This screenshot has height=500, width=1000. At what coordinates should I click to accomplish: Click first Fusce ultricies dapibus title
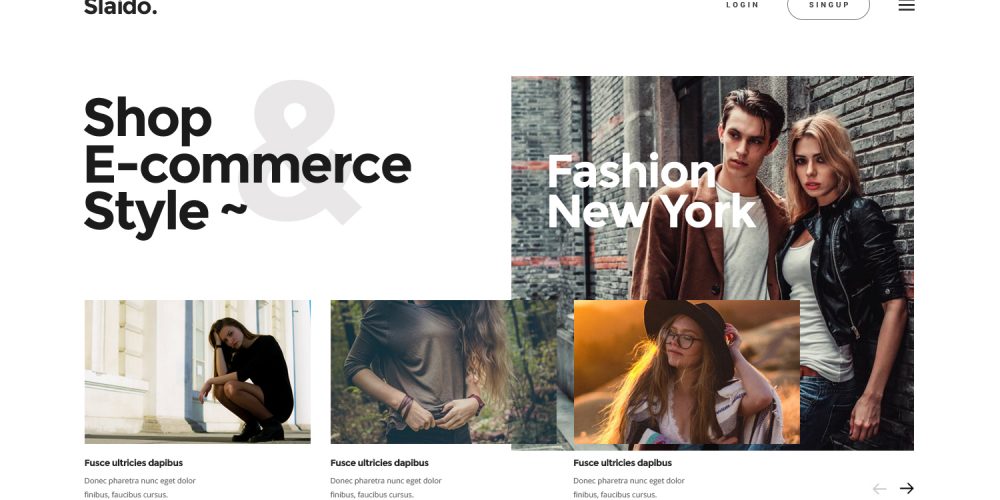click(133, 463)
